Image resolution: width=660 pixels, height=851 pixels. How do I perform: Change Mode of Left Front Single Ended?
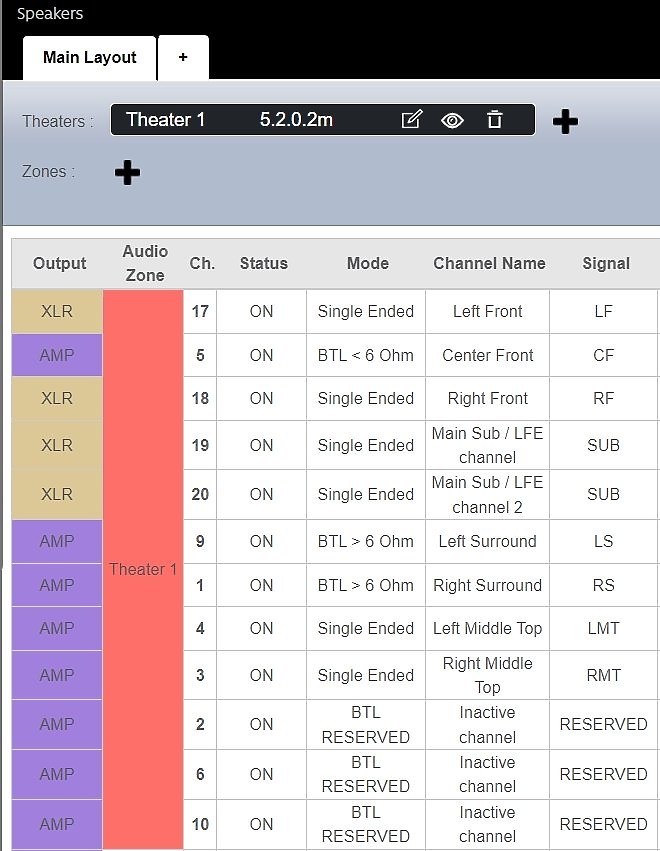365,312
